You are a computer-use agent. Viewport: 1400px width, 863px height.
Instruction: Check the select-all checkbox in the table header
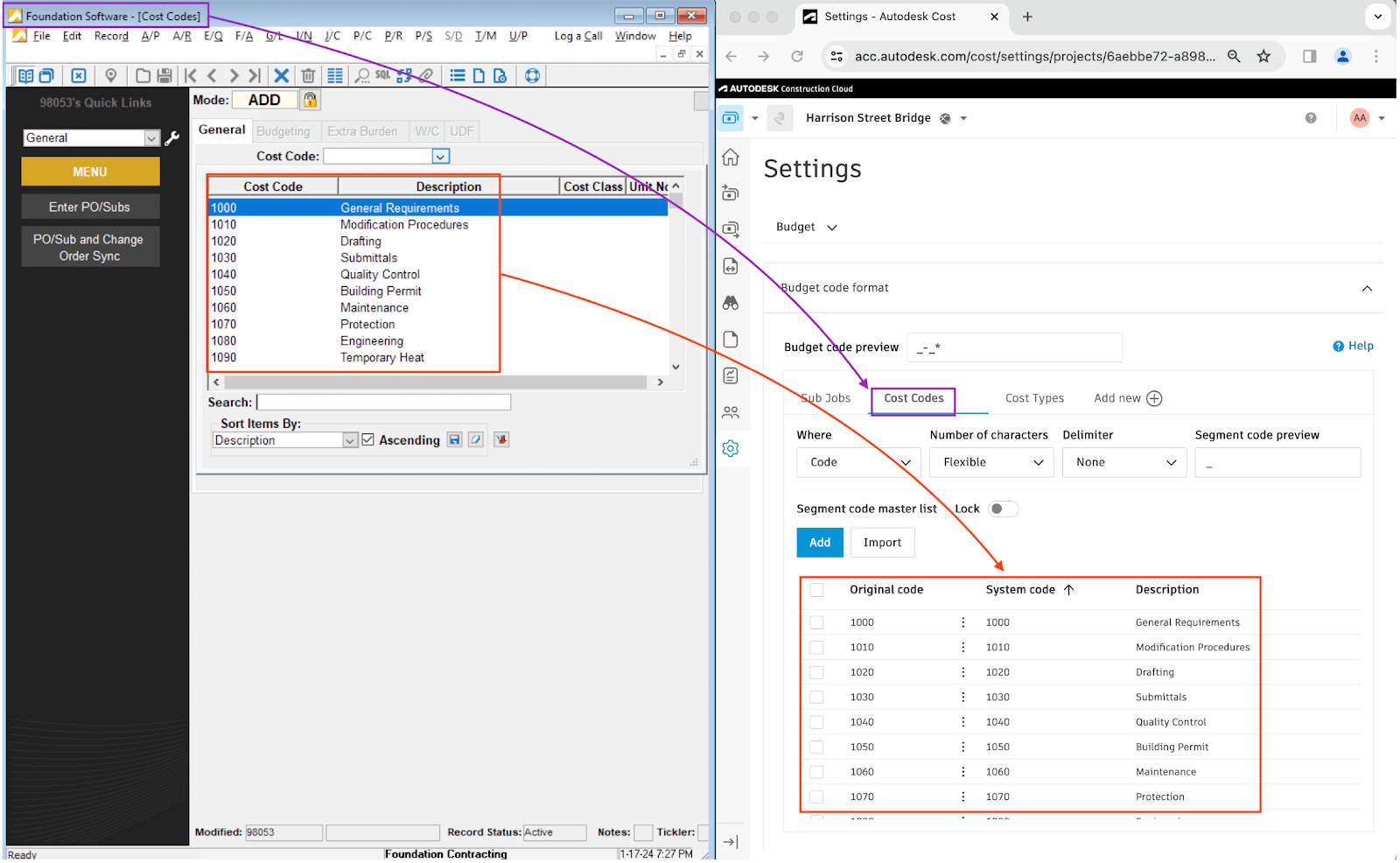pos(816,590)
